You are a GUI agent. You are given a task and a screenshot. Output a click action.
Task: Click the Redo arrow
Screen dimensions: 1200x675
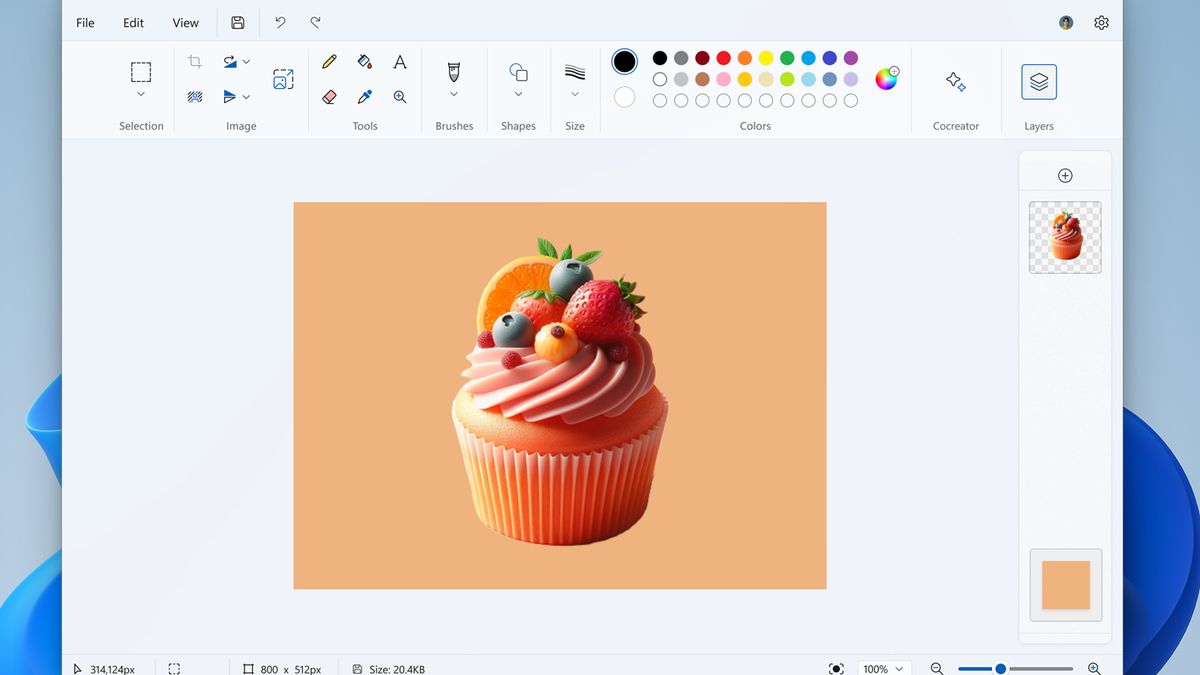point(316,22)
